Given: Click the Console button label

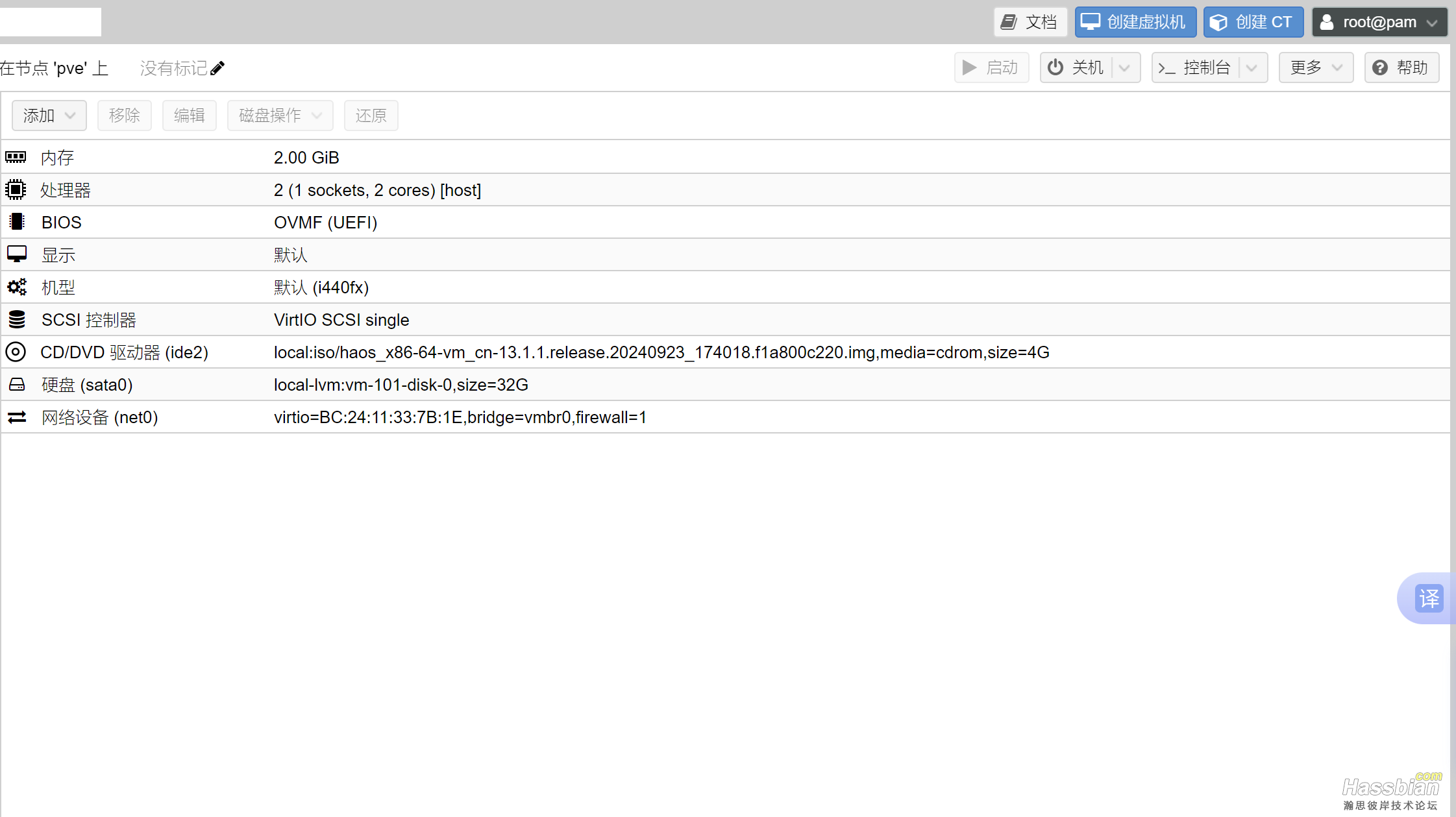Looking at the screenshot, I should (1207, 67).
